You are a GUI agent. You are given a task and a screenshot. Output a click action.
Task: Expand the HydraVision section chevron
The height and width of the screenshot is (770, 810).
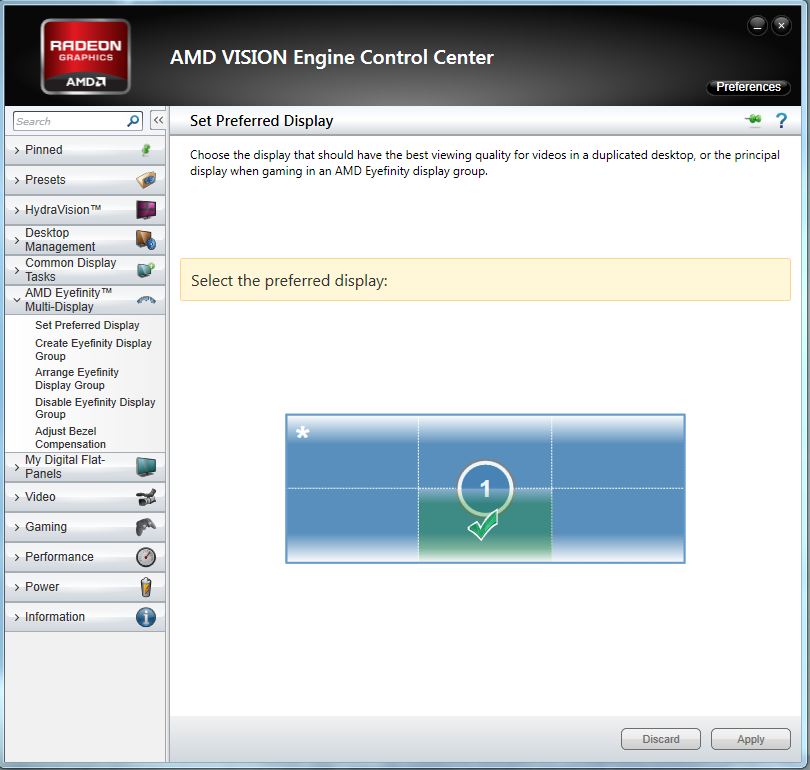[17, 210]
